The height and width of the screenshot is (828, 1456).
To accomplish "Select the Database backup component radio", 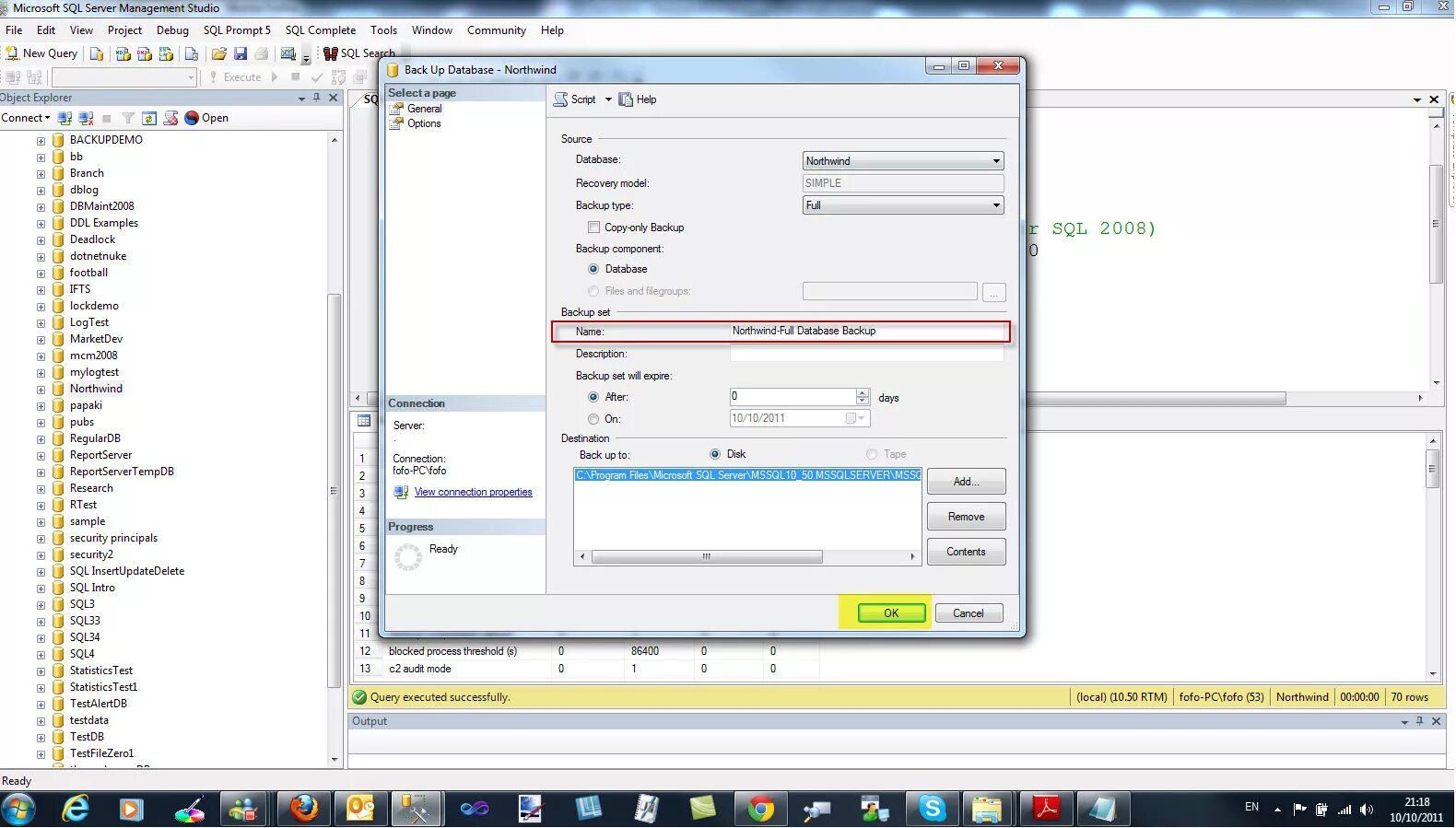I will pos(593,269).
